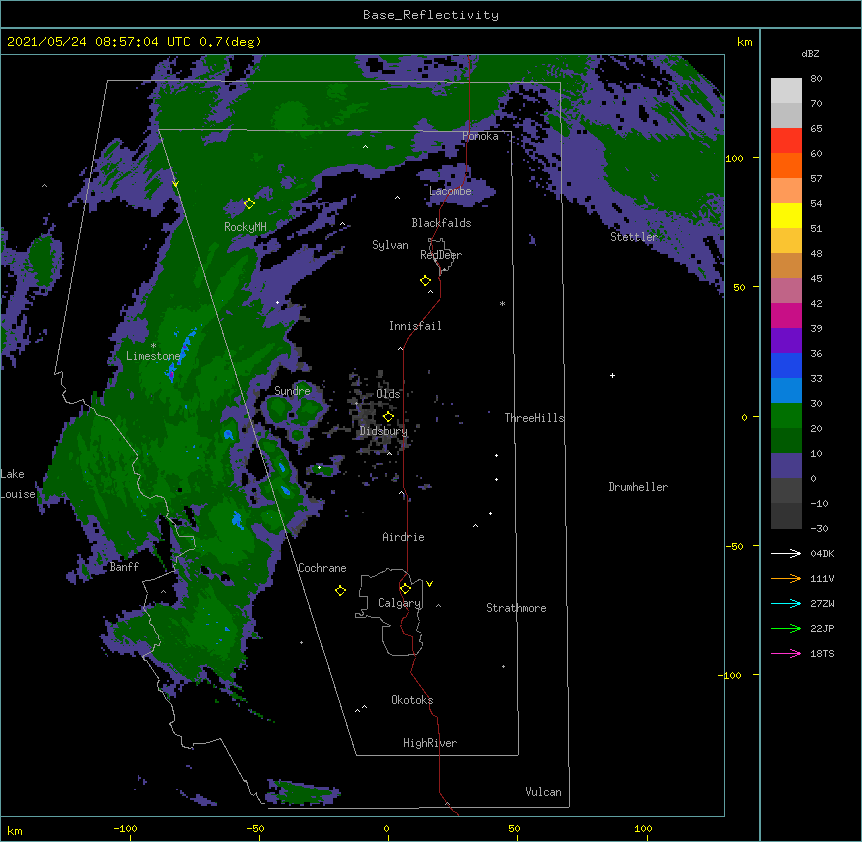Select the Blackfalds label

click(x=441, y=223)
